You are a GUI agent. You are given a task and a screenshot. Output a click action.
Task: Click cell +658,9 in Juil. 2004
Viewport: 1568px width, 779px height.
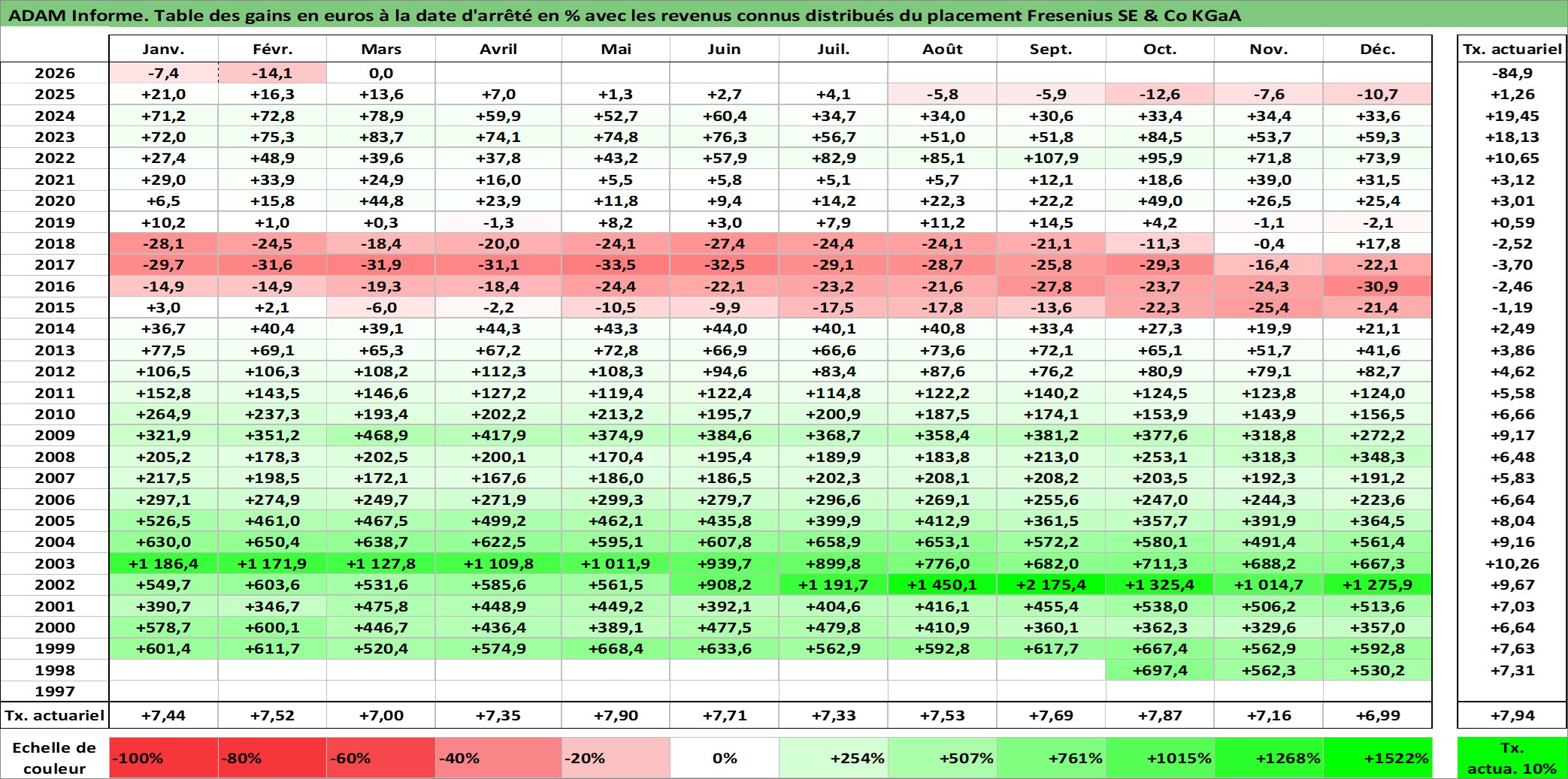(834, 542)
